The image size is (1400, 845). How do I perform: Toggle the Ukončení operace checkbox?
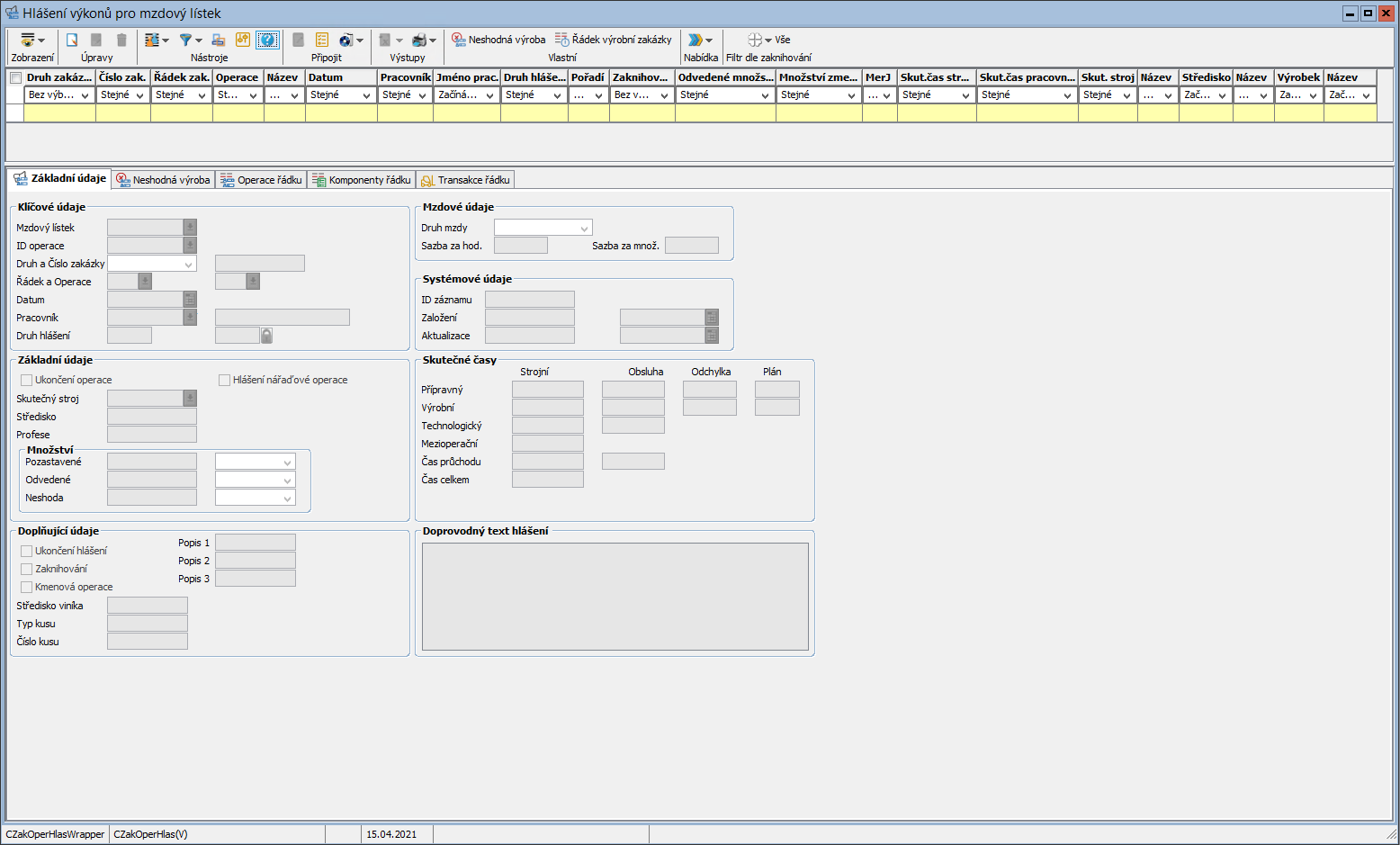point(27,380)
